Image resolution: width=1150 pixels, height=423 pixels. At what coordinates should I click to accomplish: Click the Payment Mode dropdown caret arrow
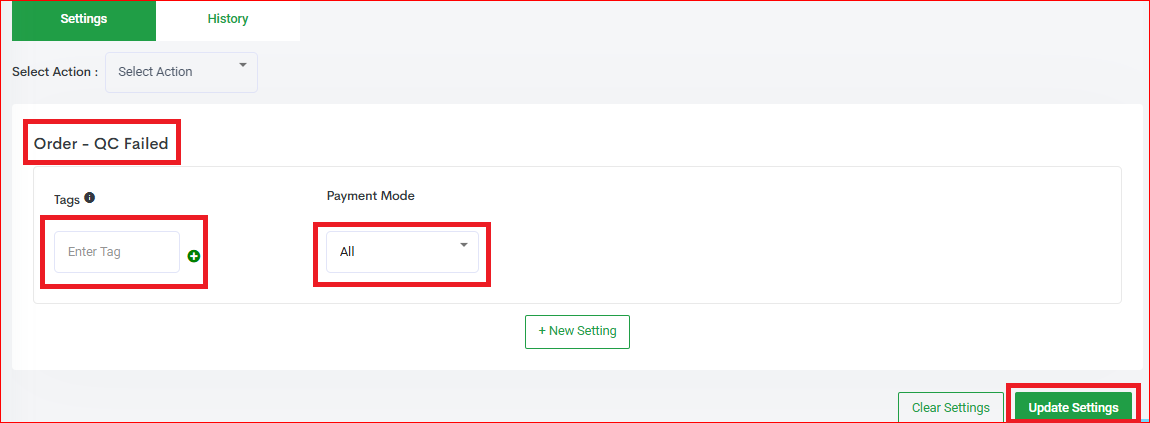tap(463, 245)
